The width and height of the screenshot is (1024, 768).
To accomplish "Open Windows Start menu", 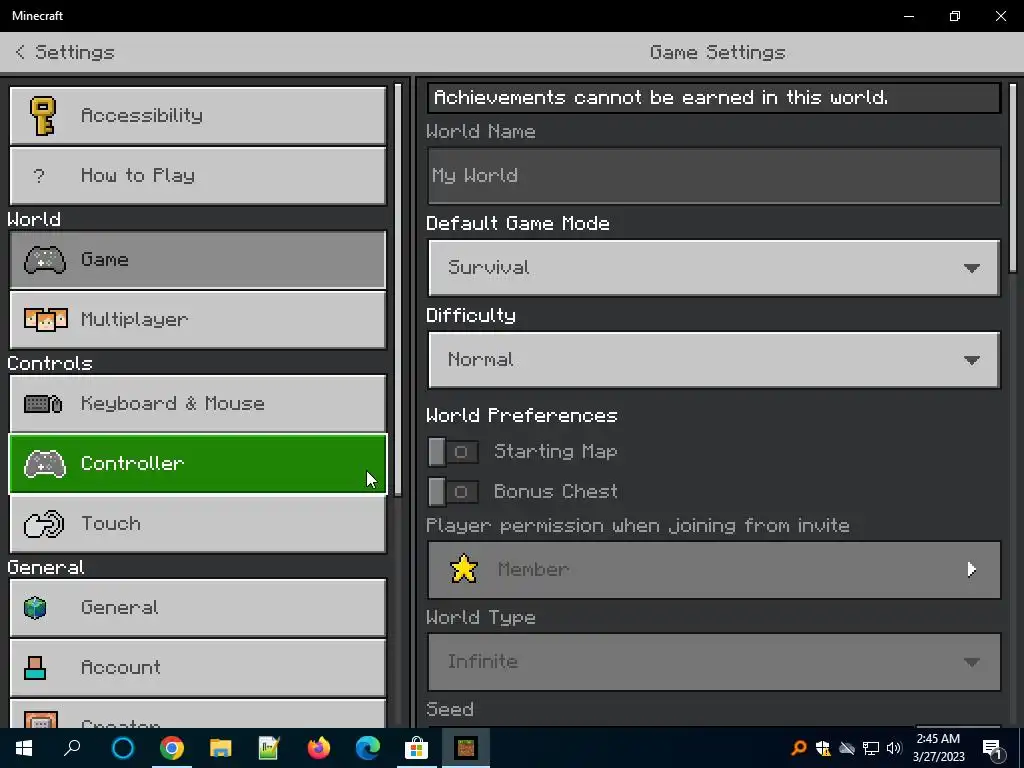I will click(x=24, y=748).
